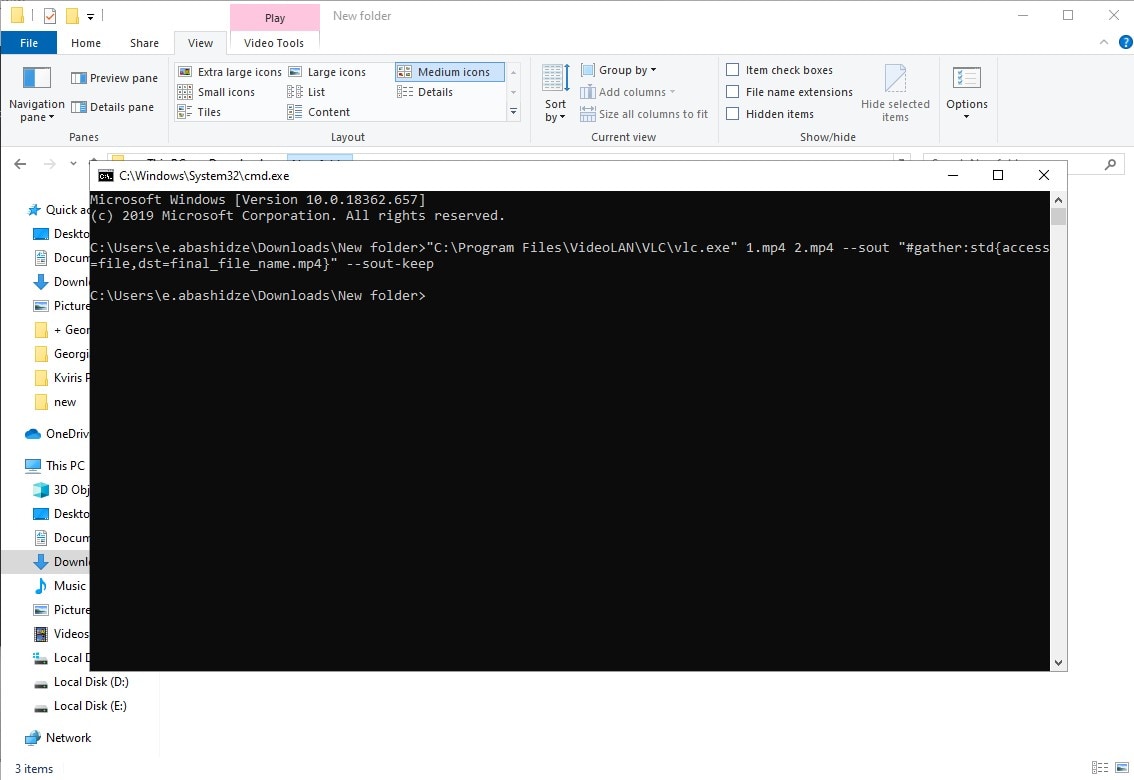The image size is (1134, 780).
Task: Open the Video Tools tab
Action: [273, 43]
